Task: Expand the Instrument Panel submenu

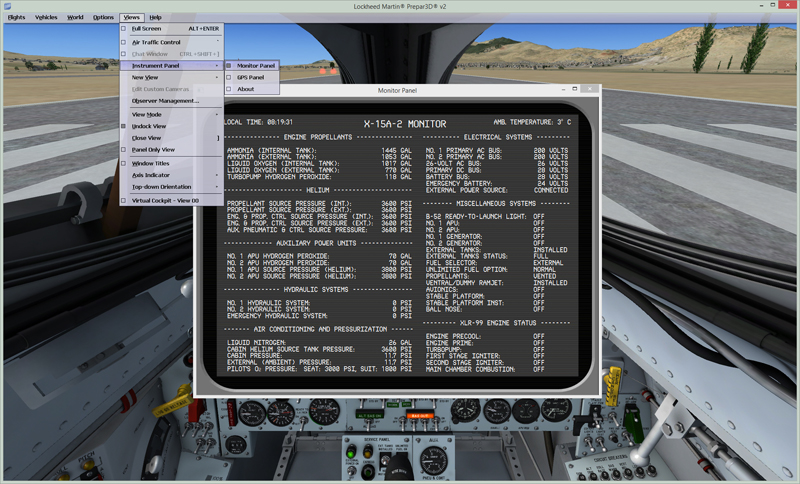Action: [171, 66]
